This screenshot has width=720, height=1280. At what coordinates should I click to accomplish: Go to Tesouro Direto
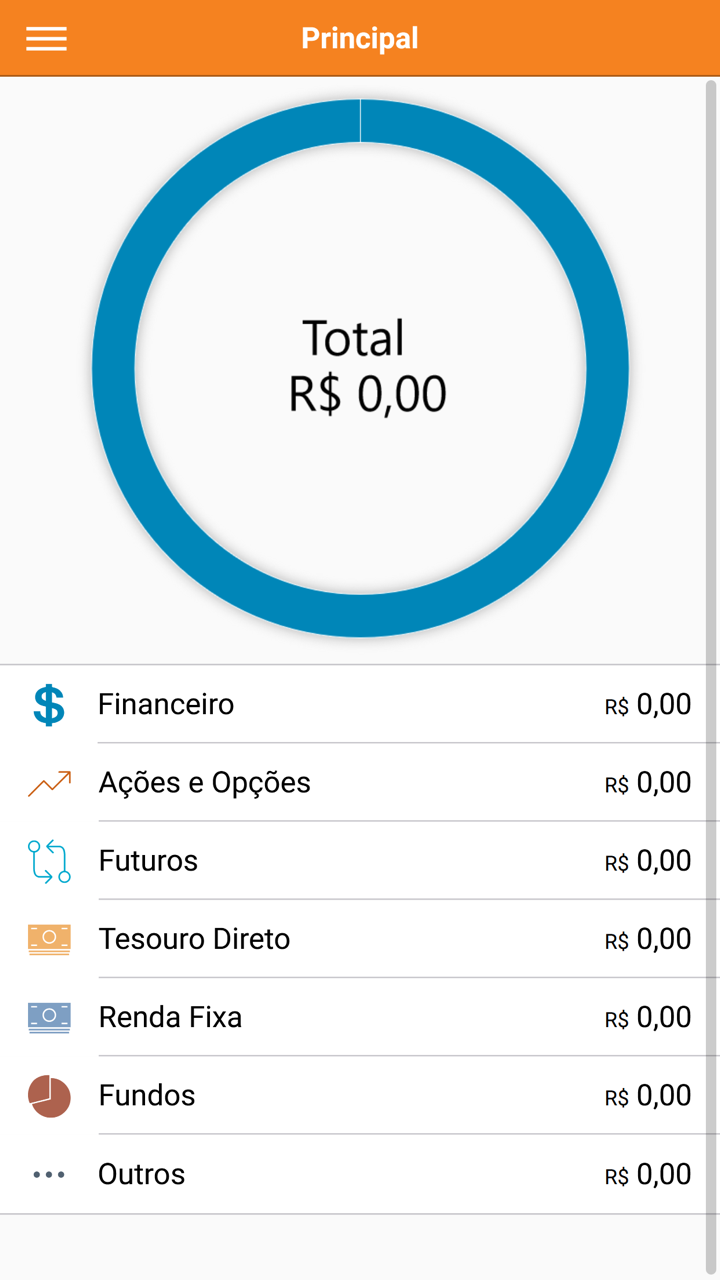194,940
